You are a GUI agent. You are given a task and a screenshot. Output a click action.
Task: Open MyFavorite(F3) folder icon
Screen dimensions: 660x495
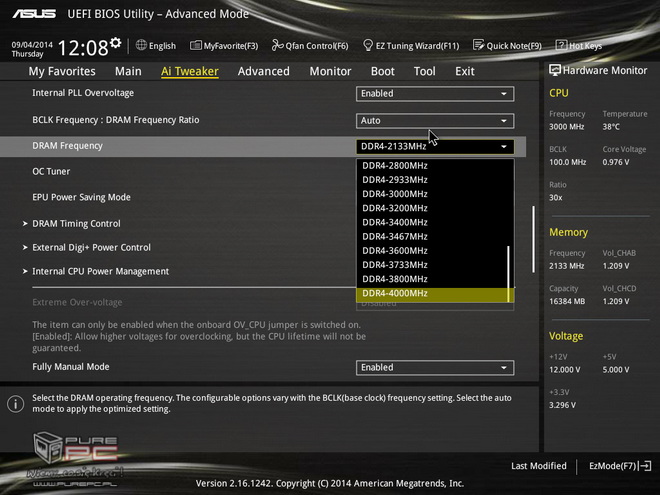click(196, 45)
